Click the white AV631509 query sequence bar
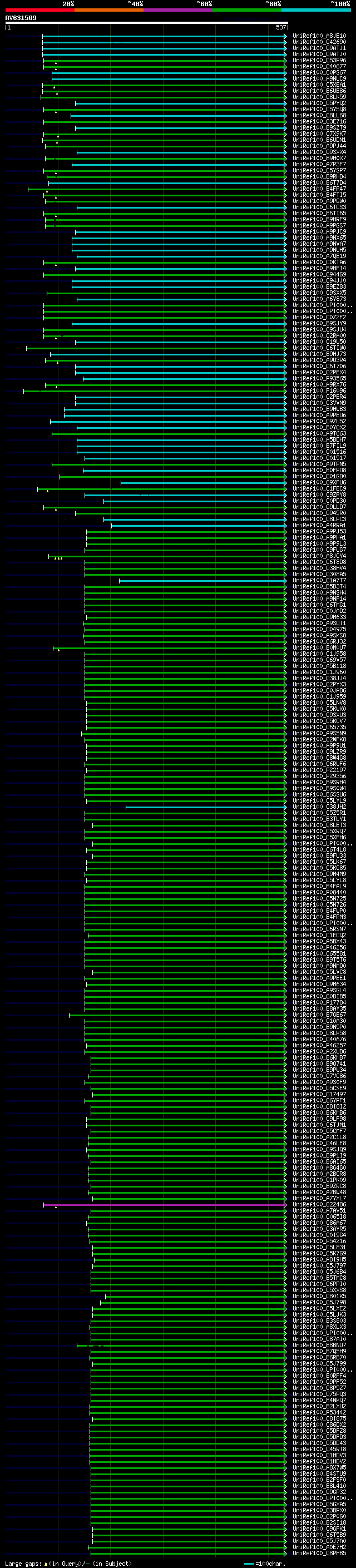This screenshot has height=1568, width=356. tap(146, 22)
